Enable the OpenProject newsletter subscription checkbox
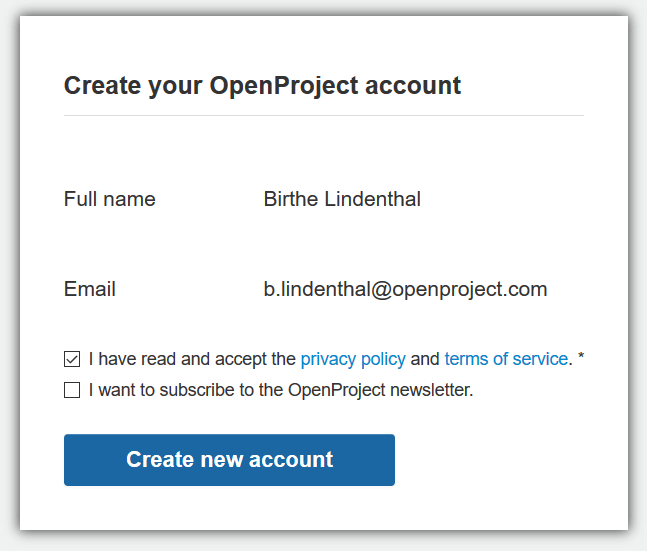647x551 pixels. click(72, 390)
